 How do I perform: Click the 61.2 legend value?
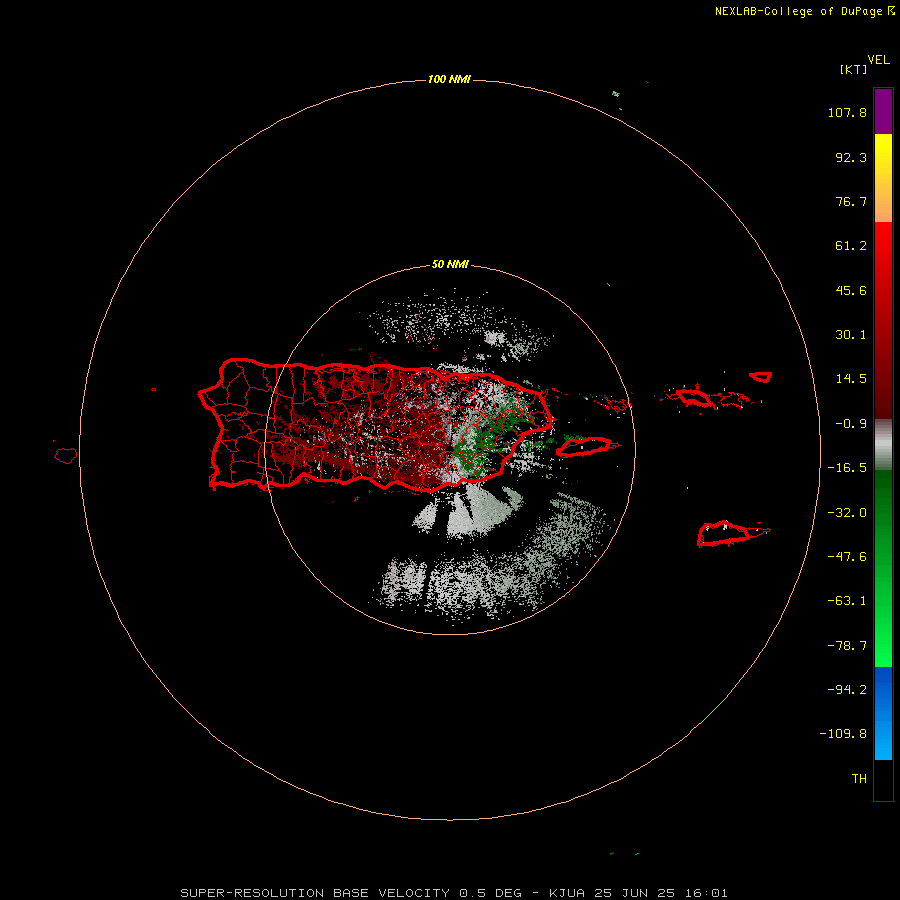coord(851,246)
